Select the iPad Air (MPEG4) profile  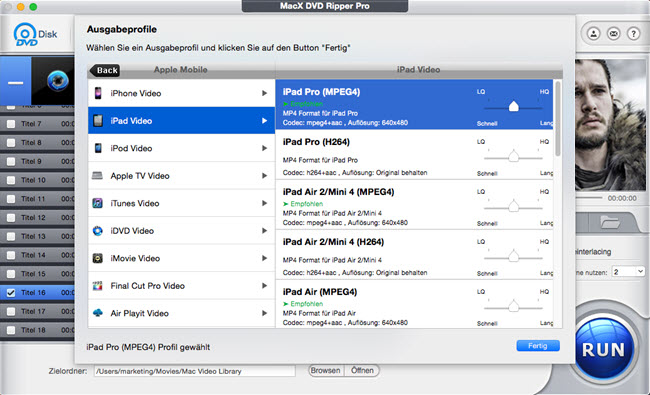[414, 304]
